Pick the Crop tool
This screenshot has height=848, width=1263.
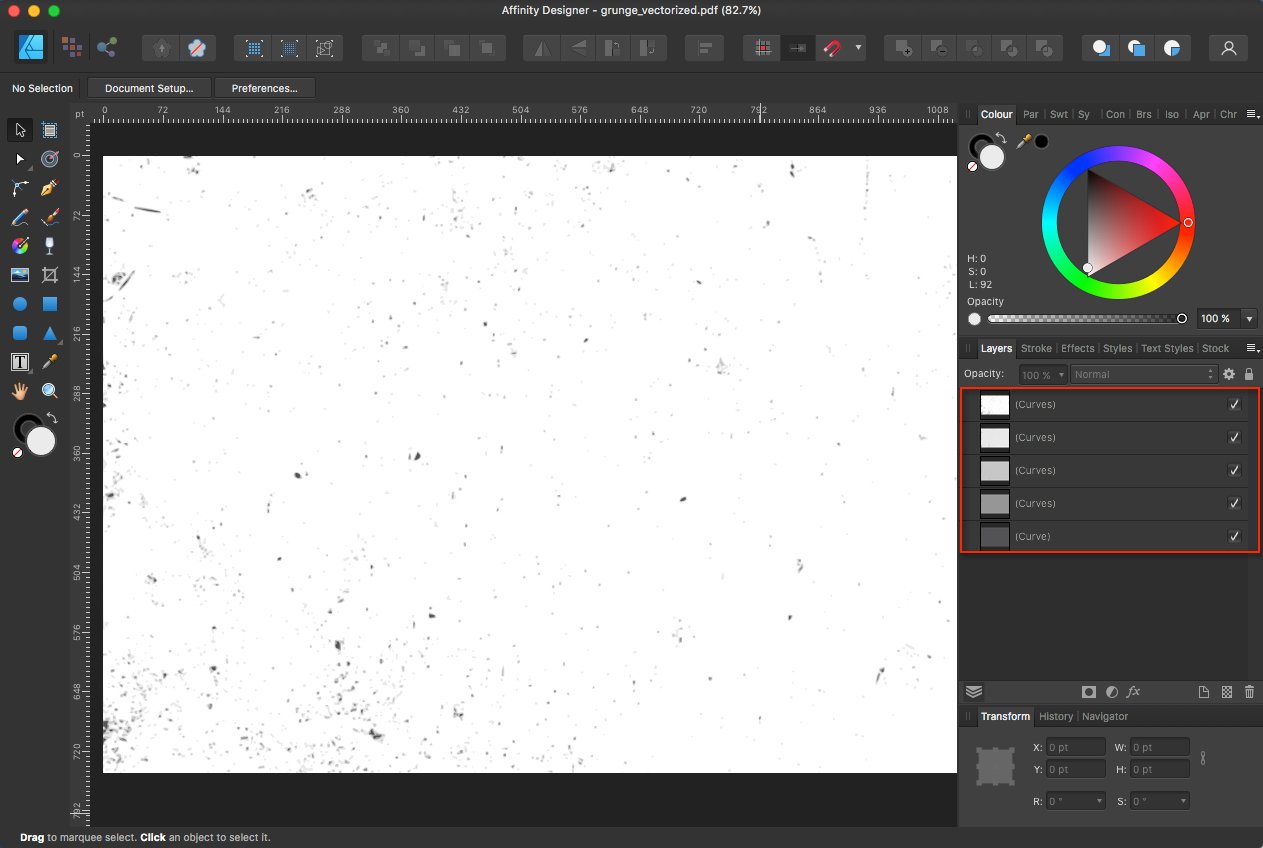coord(50,275)
